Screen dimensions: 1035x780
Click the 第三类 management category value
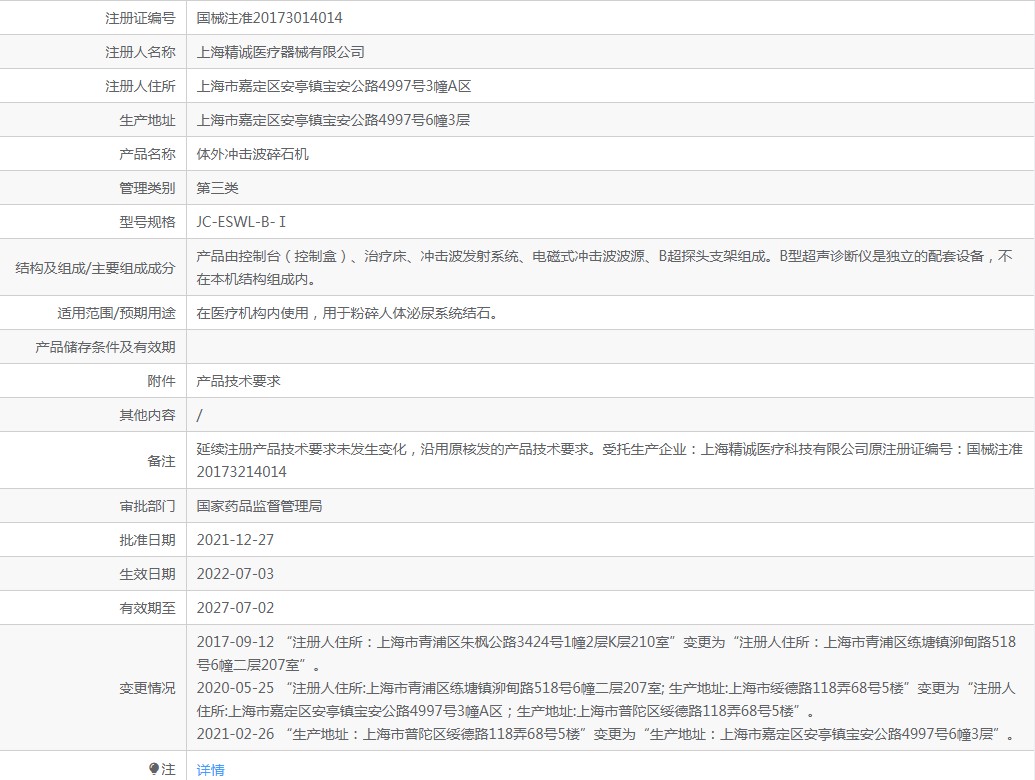pyautogui.click(x=217, y=188)
